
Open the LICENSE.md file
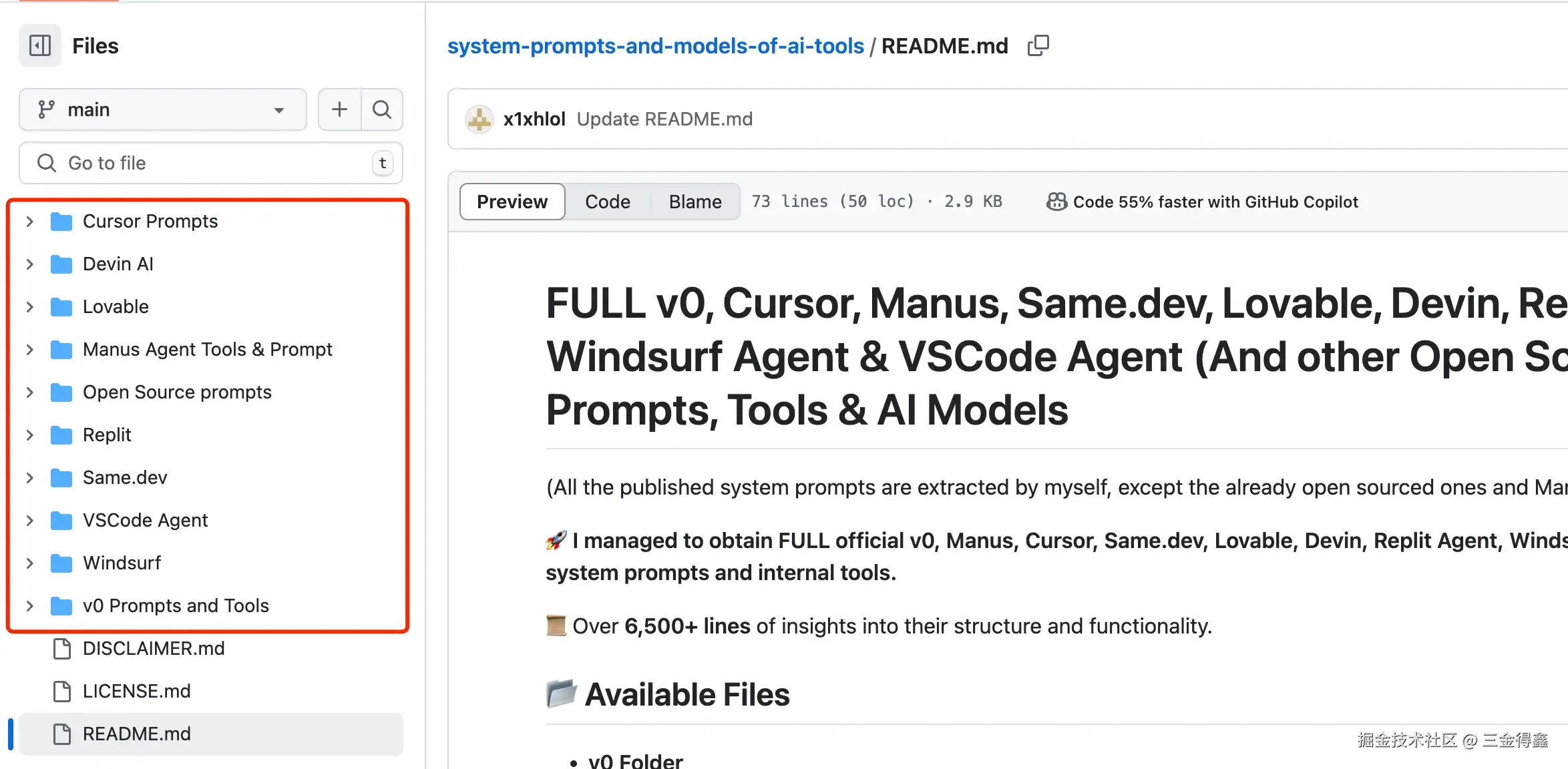[136, 691]
